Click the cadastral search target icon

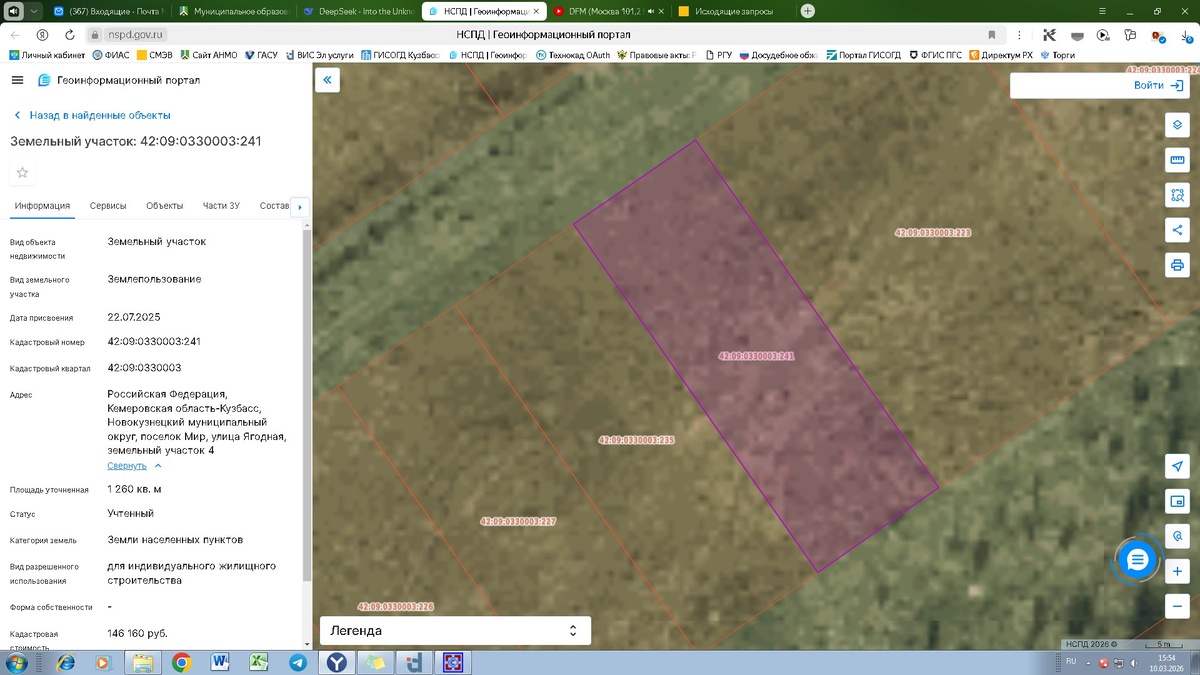(1177, 537)
